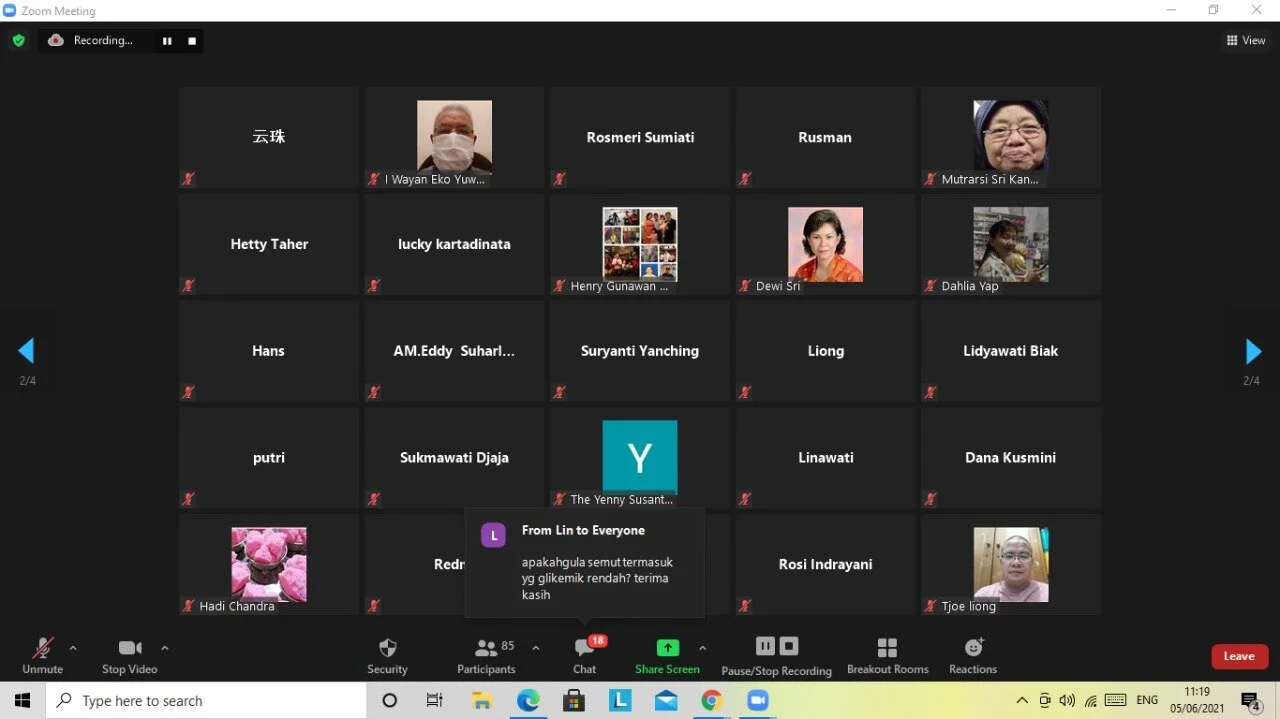The image size is (1280, 719).
Task: Open the Chat panel
Action: [585, 655]
